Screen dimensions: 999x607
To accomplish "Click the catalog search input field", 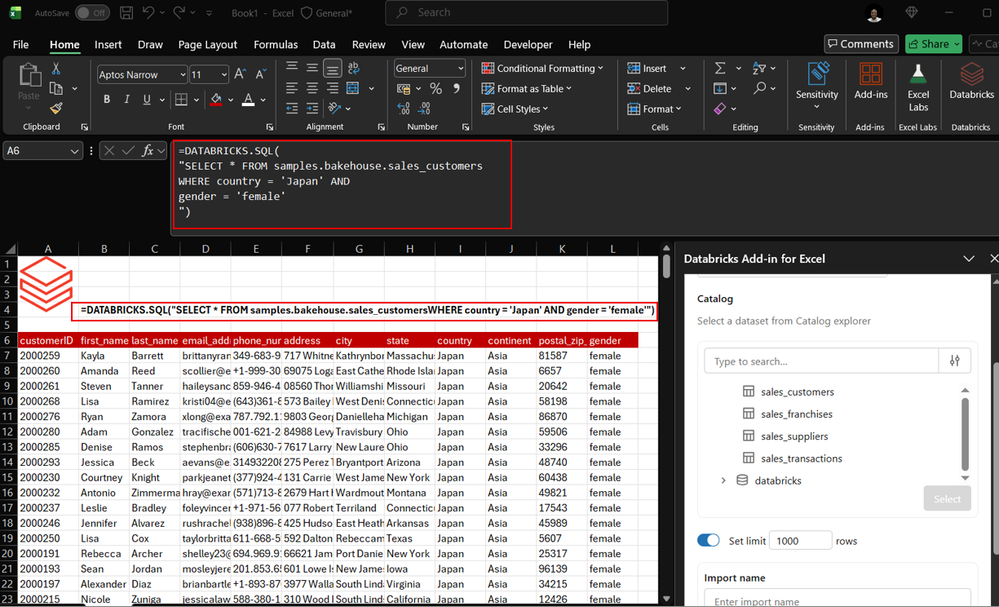I will pos(821,361).
